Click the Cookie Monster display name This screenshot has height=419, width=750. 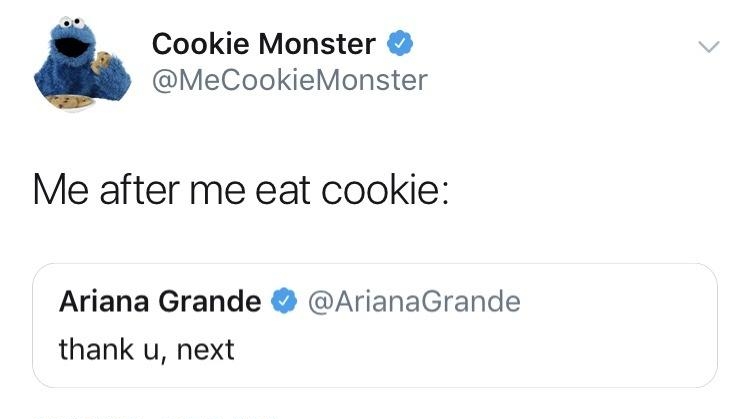(264, 44)
